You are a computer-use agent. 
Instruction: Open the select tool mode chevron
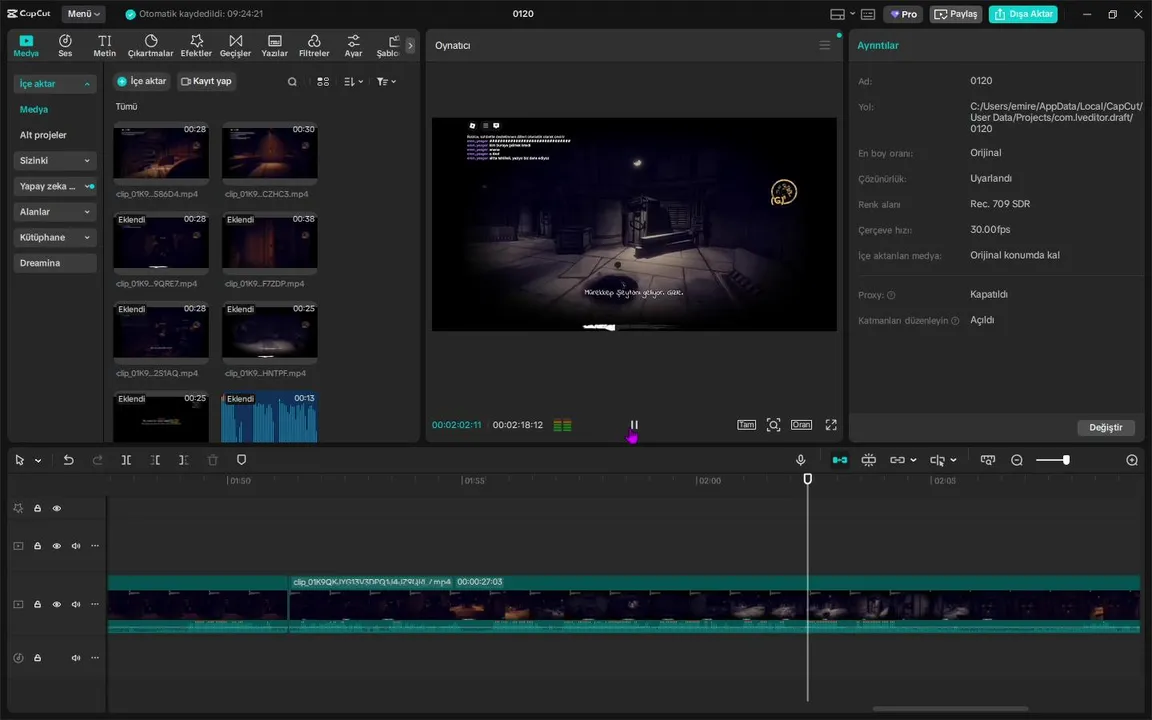38,461
